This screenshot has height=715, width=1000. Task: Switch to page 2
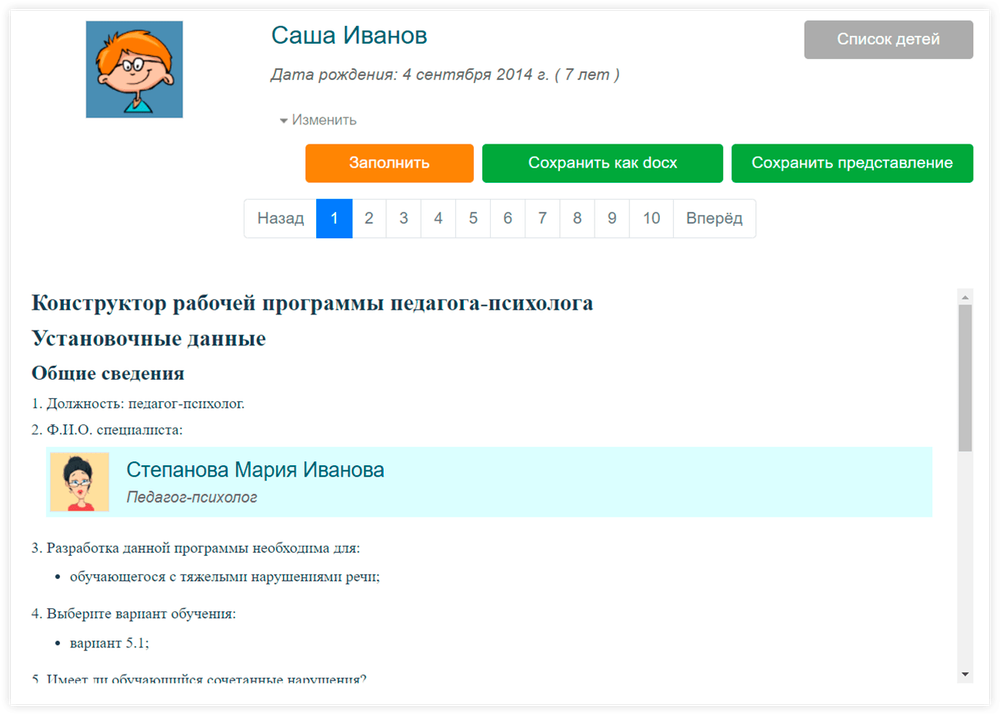369,218
